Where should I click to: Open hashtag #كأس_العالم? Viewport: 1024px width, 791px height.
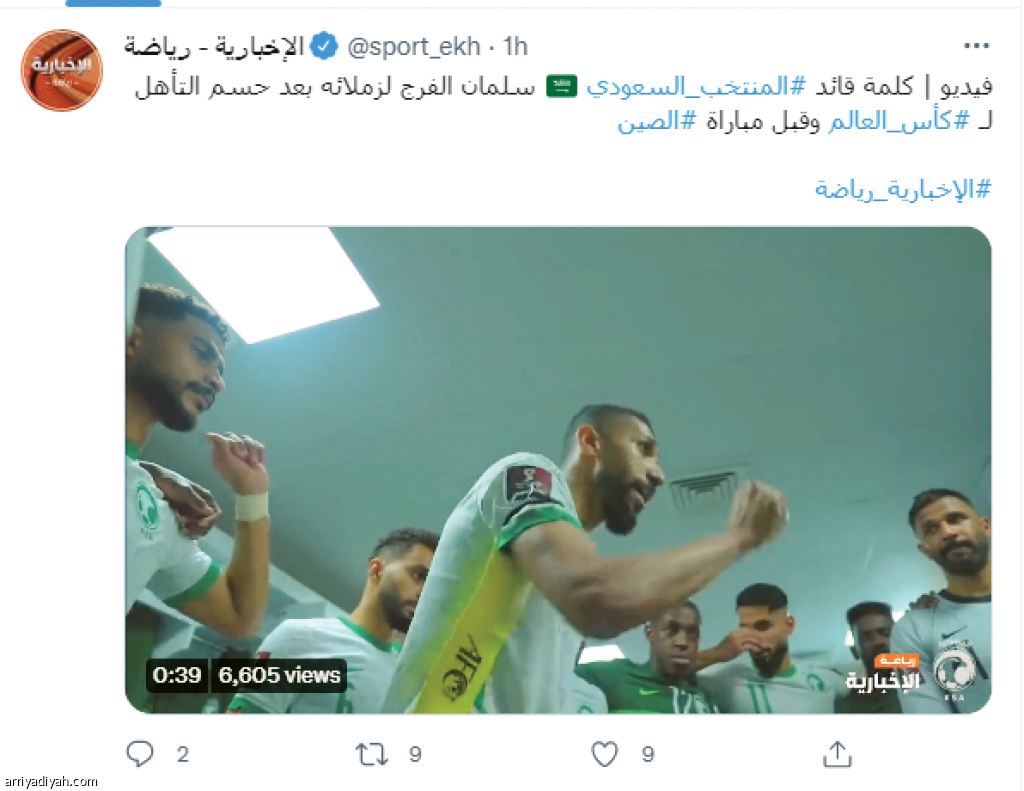[899, 121]
